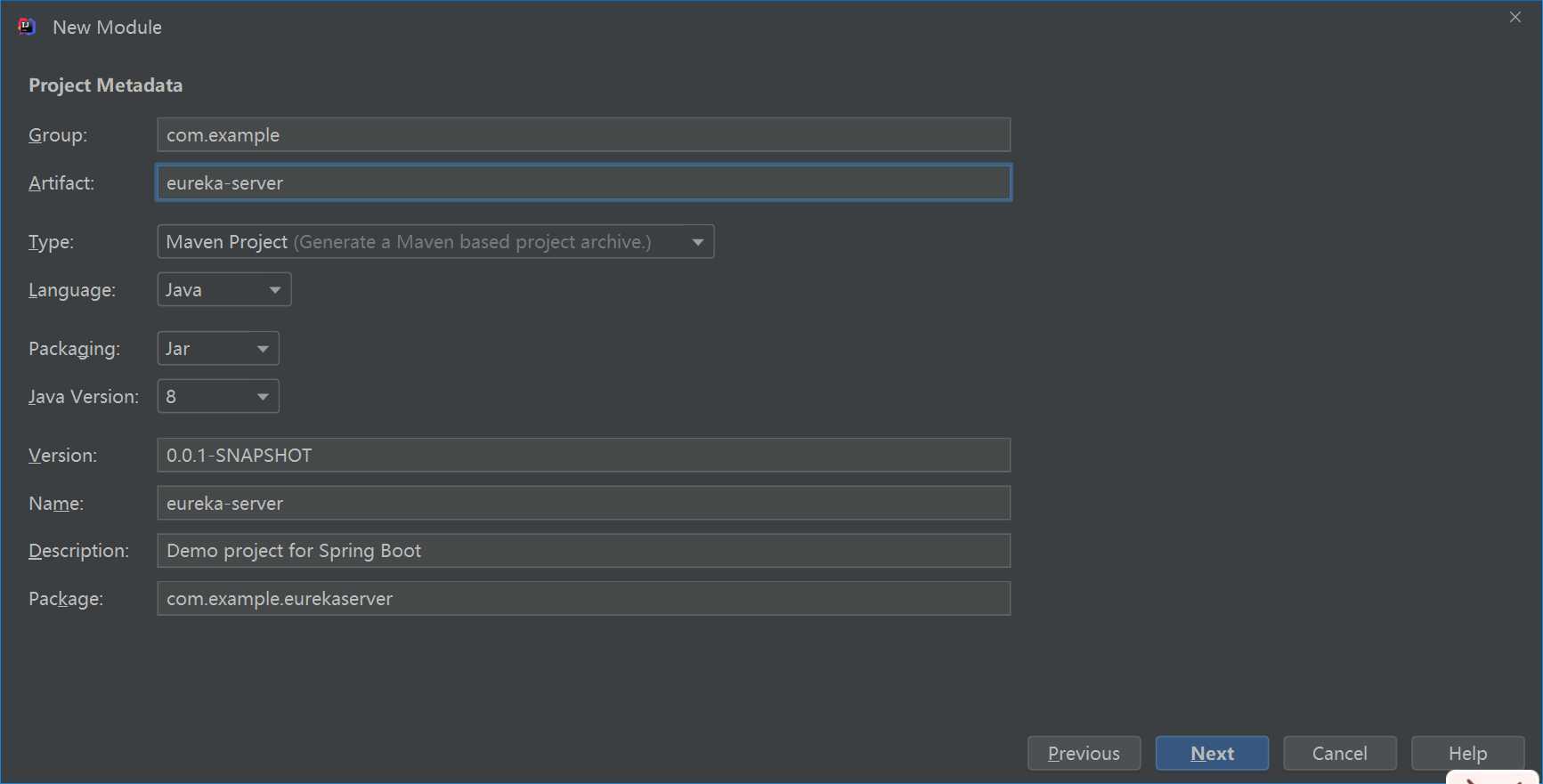This screenshot has height=784, width=1543.
Task: Edit the Version field 0.0.1-SNAPSHOT
Action: coord(584,456)
